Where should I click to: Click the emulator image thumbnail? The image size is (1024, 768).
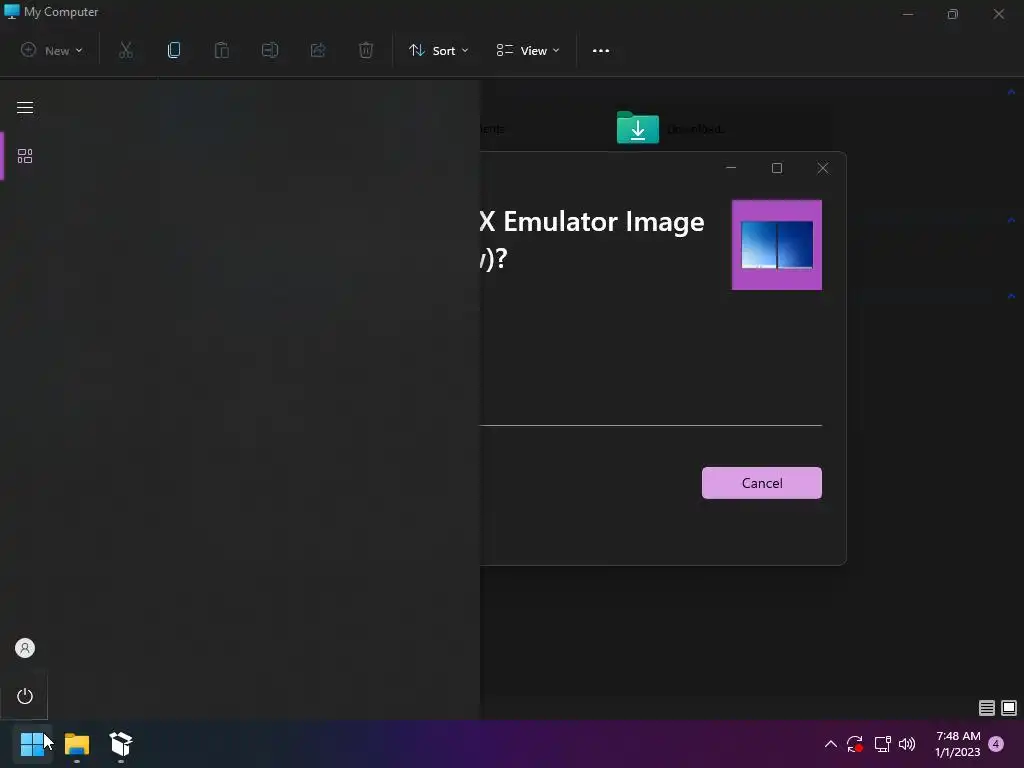point(776,245)
